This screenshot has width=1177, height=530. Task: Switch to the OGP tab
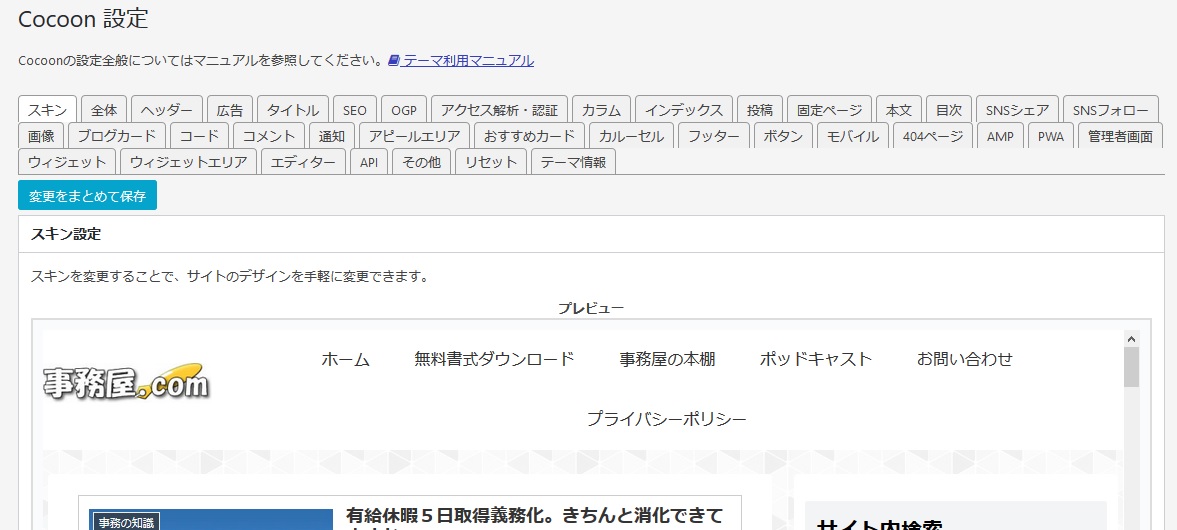404,110
